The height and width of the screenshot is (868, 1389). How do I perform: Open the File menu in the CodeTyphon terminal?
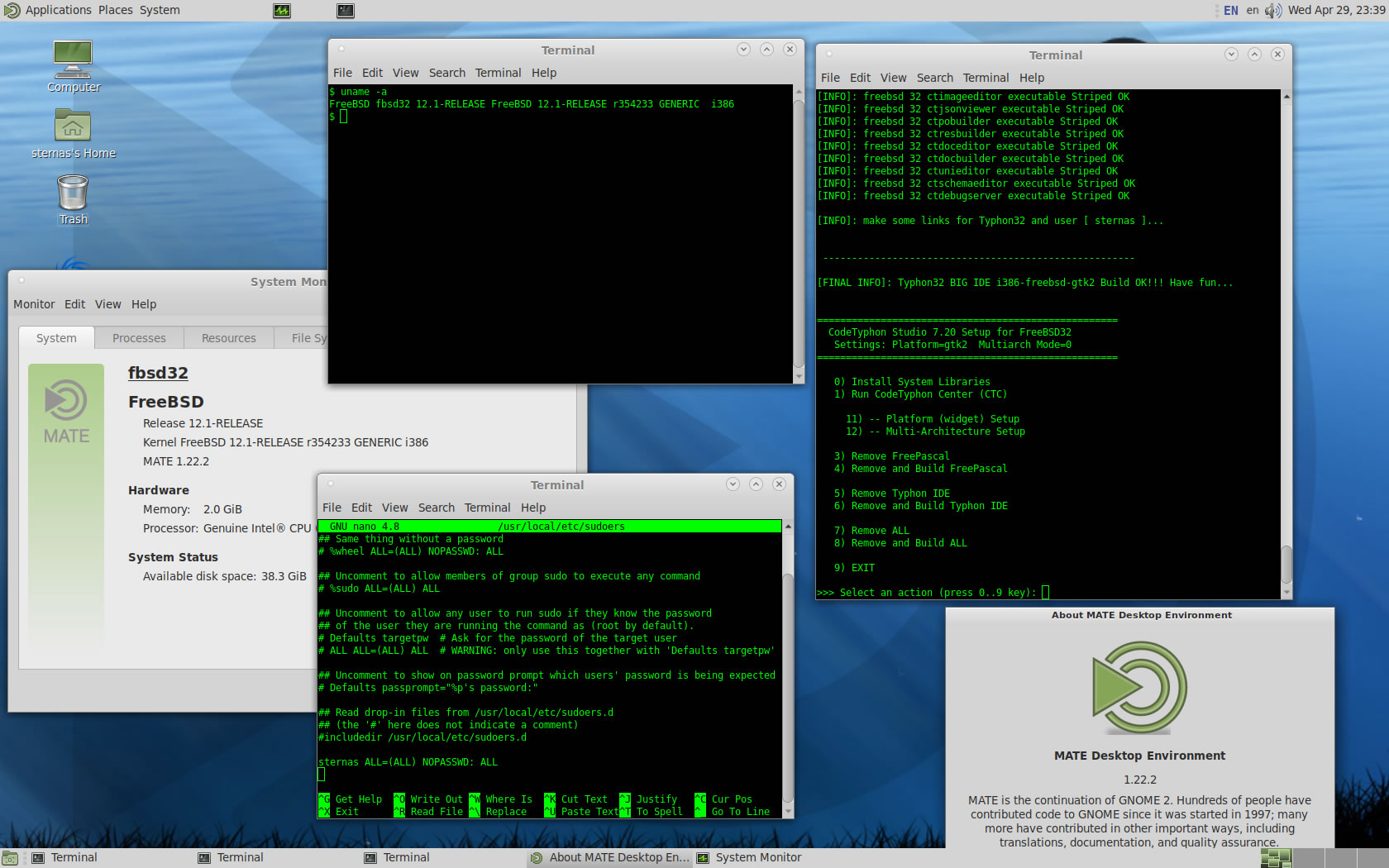[830, 78]
